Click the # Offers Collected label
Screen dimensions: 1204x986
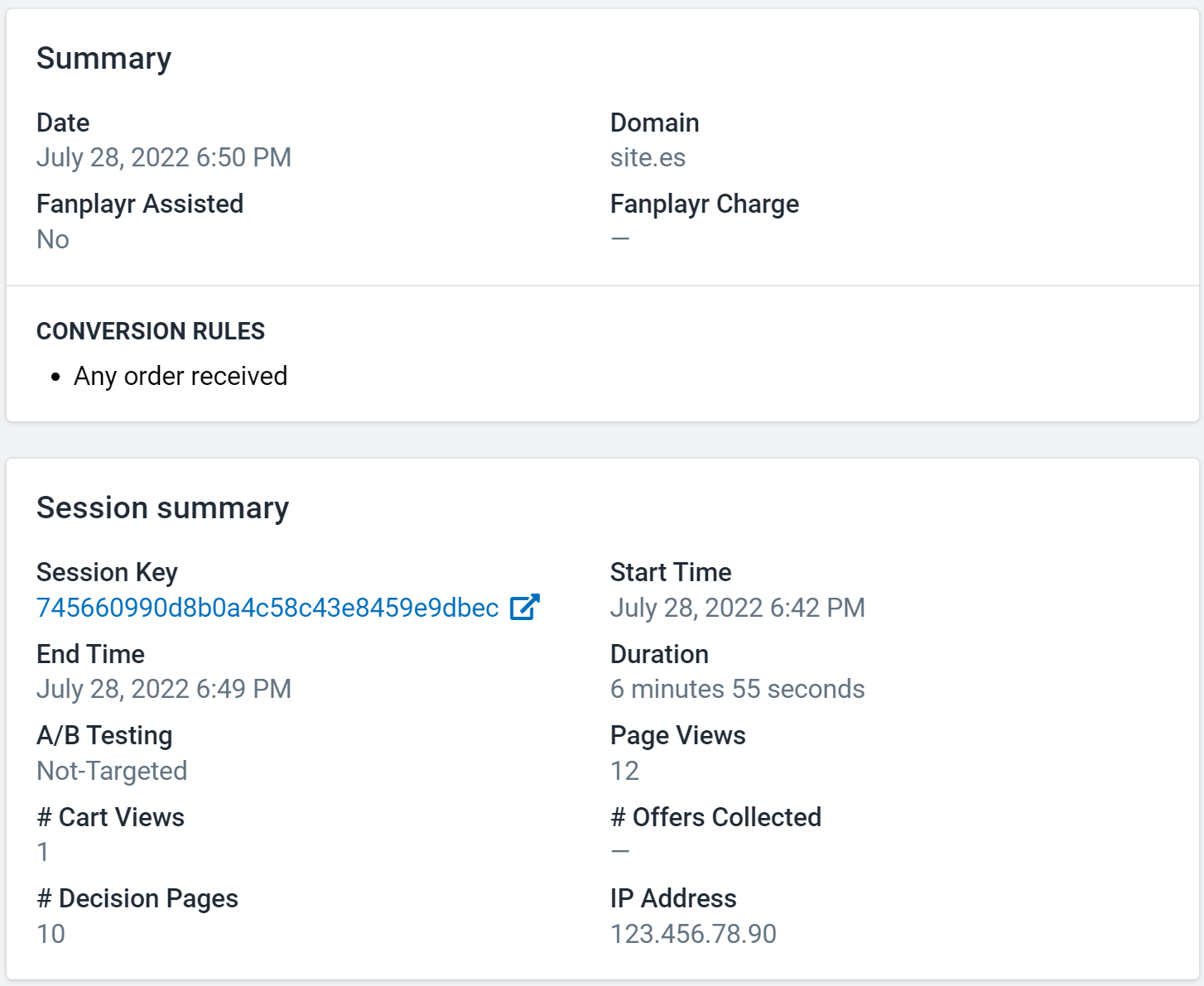tap(716, 817)
